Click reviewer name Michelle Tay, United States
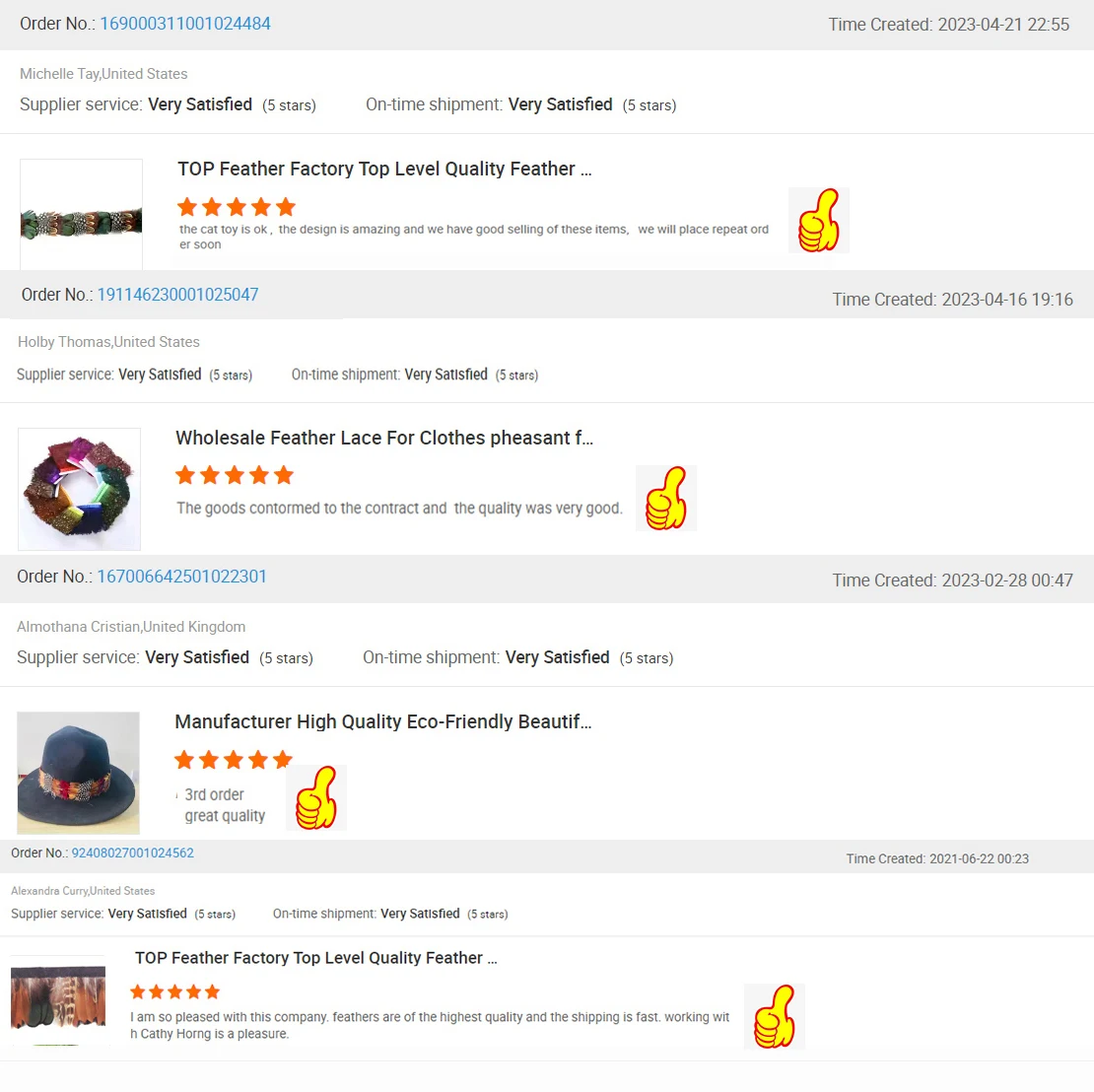This screenshot has height=1092, width=1094. pos(103,74)
